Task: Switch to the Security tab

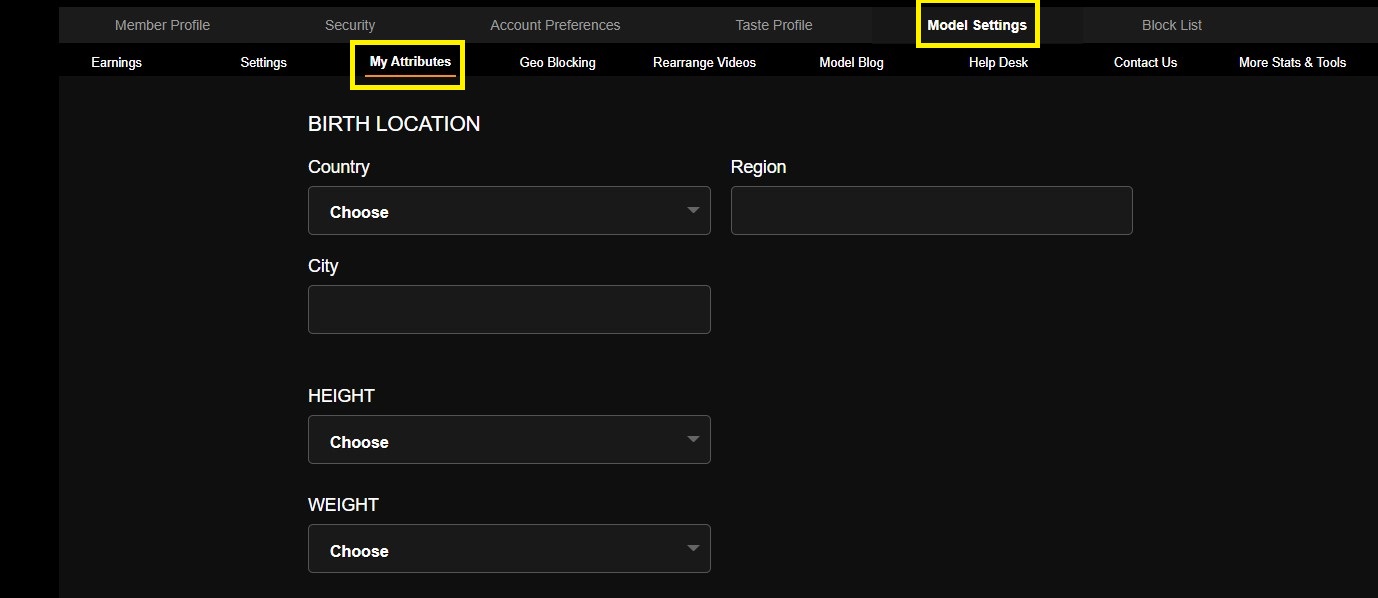Action: click(x=350, y=25)
